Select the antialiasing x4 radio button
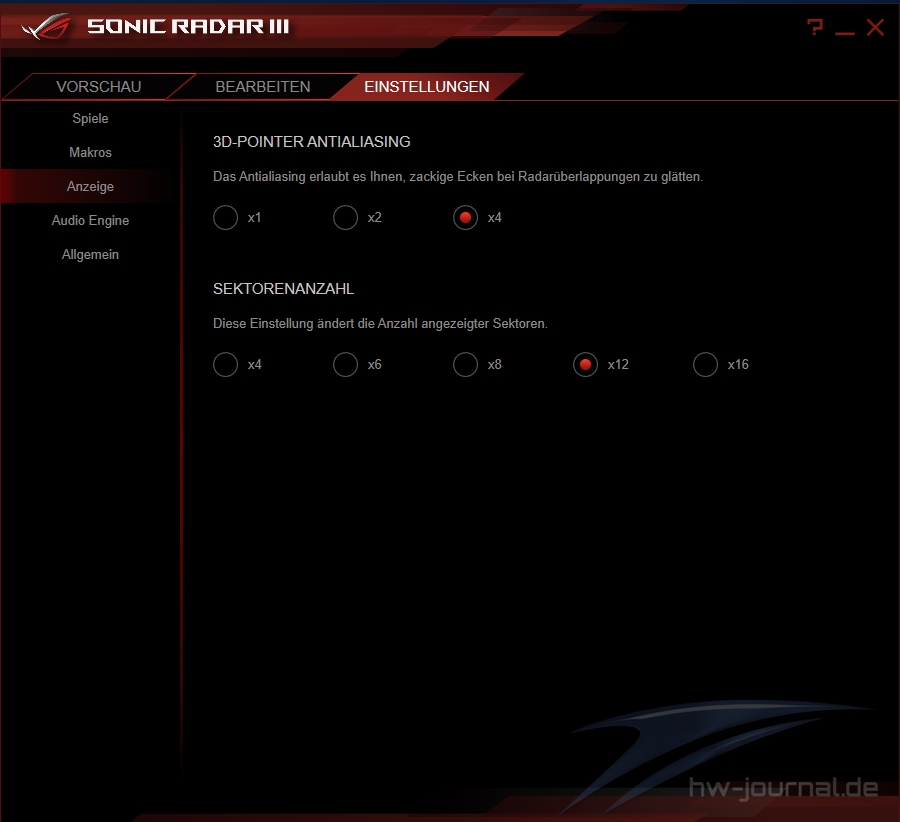The width and height of the screenshot is (900, 822). pos(465,218)
